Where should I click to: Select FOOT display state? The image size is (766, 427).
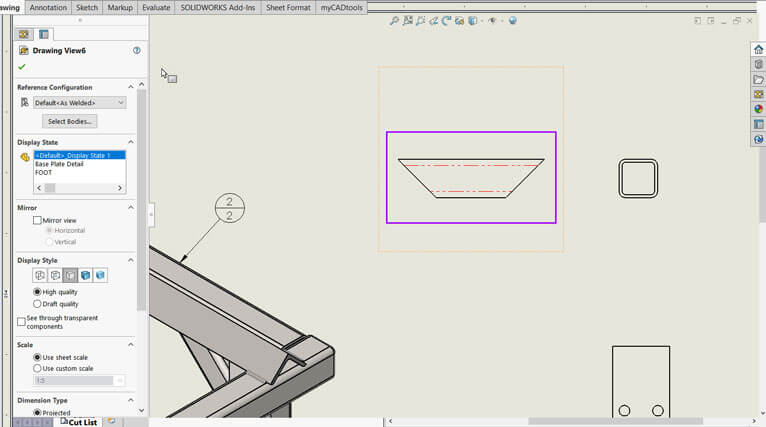(x=43, y=172)
